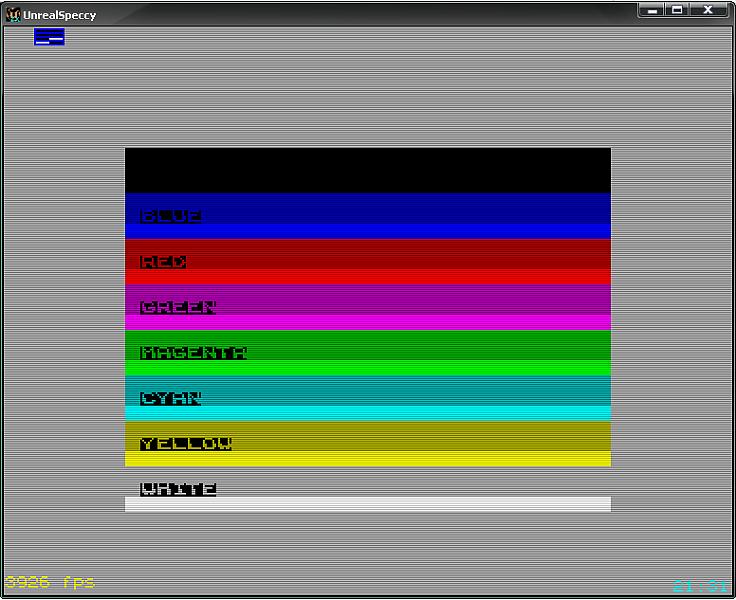Viewport: 736px width, 600px height.
Task: Click the bright white stripe at bottom
Action: [x=367, y=504]
